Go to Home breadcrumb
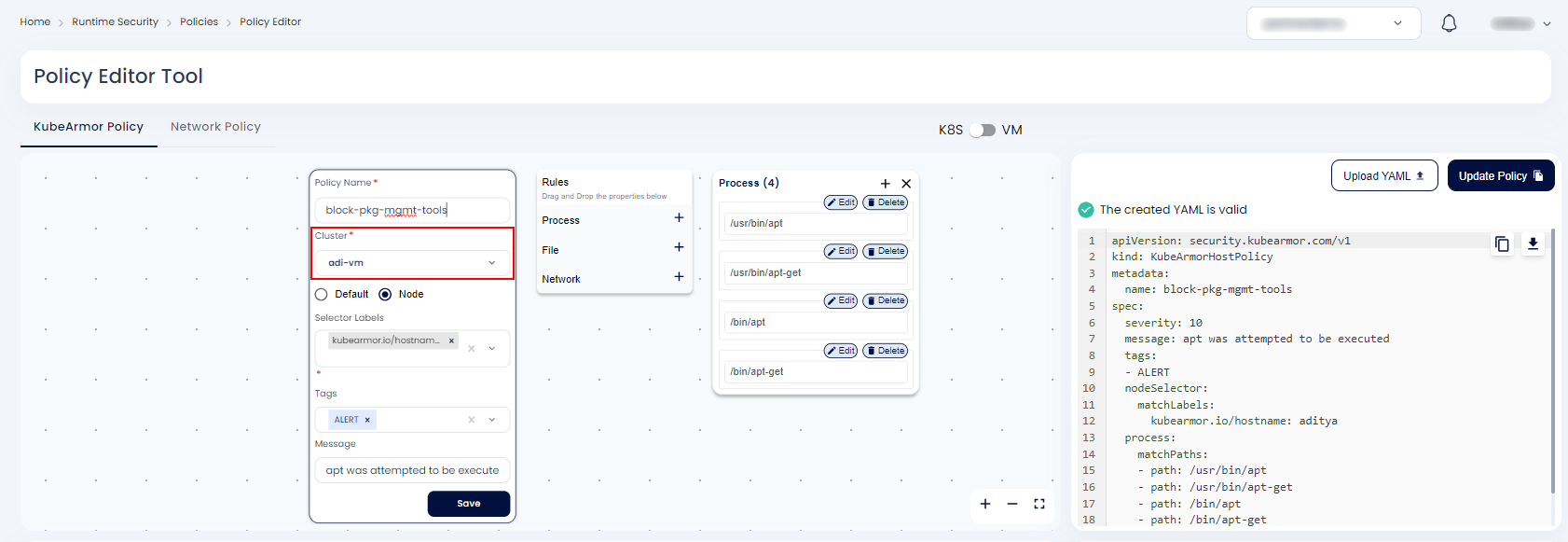This screenshot has height=542, width=1568. 35,21
